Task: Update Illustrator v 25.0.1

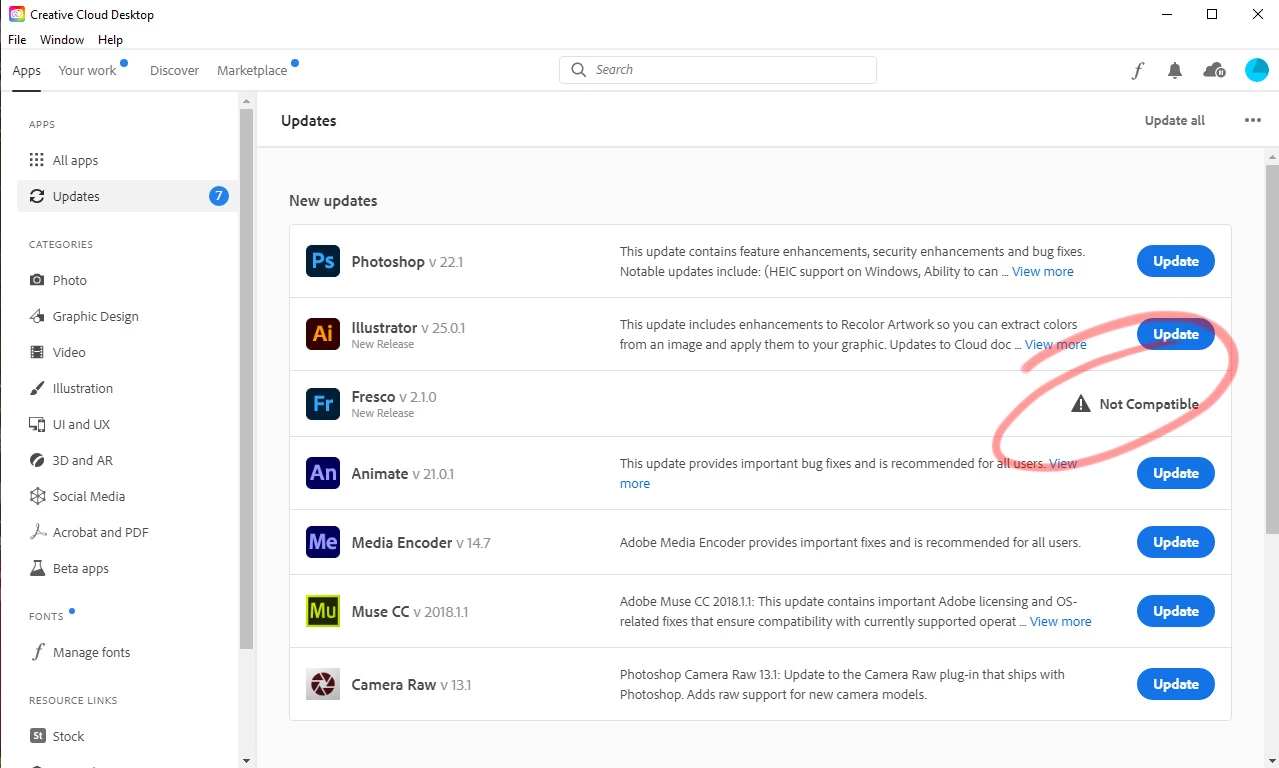Action: coord(1176,334)
